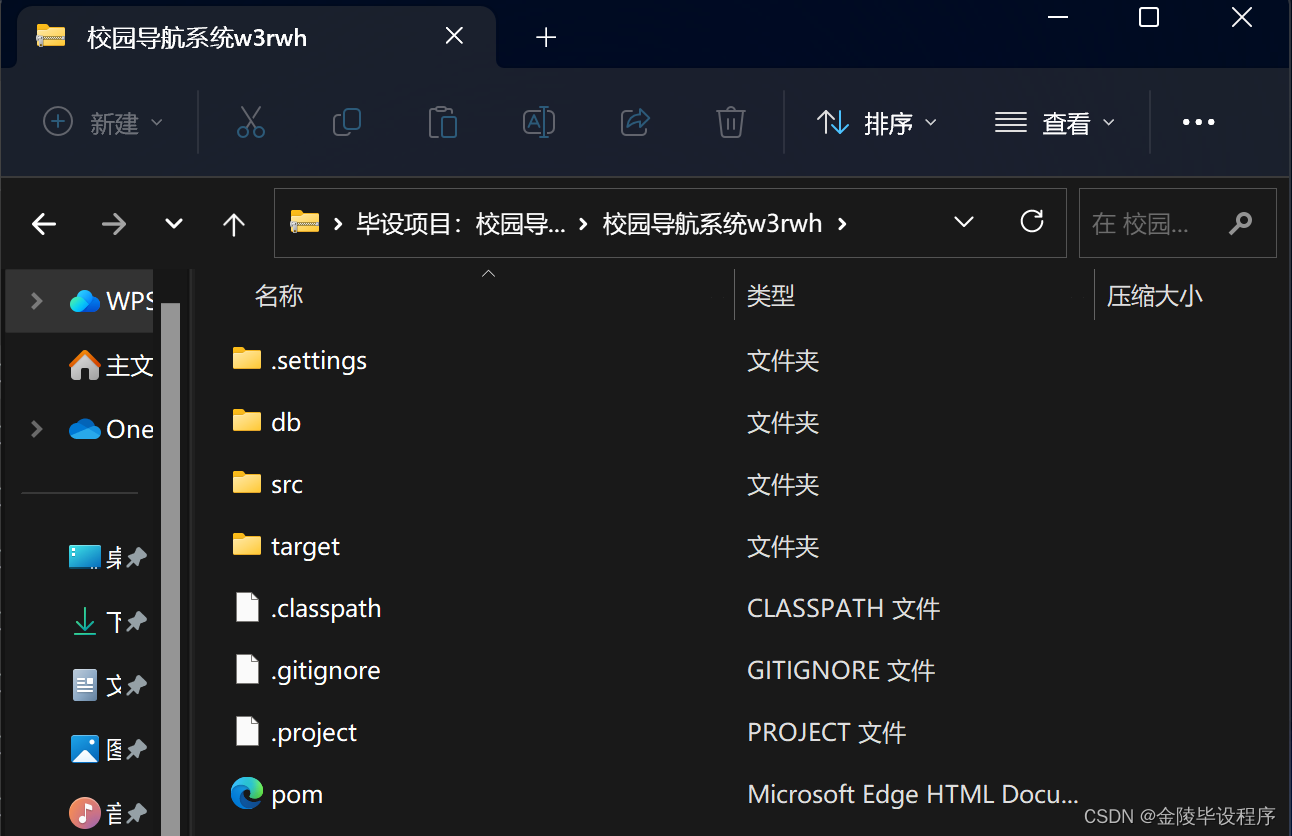This screenshot has width=1292, height=836.
Task: Click the Paste icon
Action: (x=442, y=122)
